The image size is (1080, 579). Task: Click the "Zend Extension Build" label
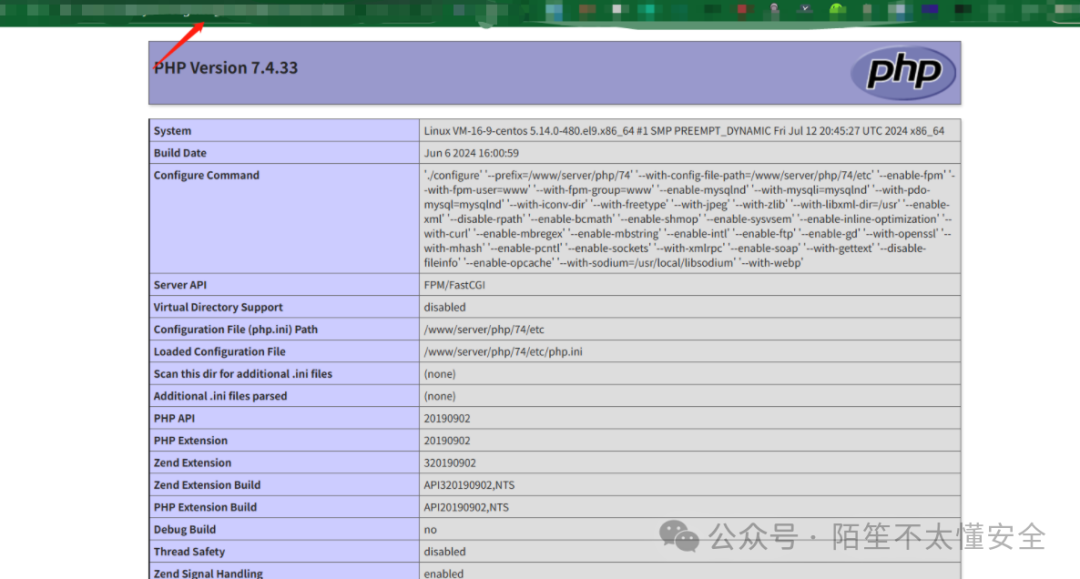pyautogui.click(x=207, y=485)
